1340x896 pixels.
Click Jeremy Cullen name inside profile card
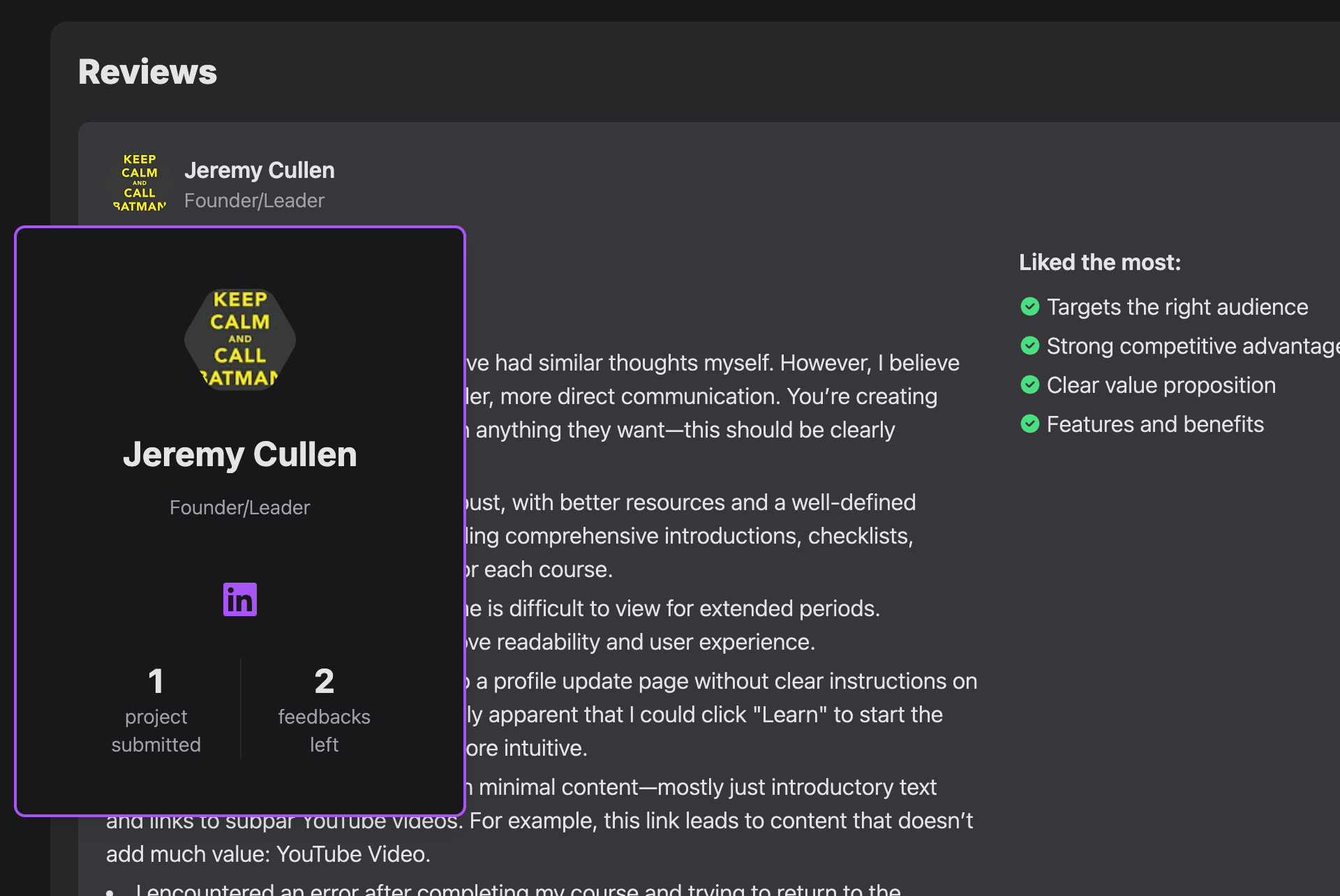click(239, 454)
